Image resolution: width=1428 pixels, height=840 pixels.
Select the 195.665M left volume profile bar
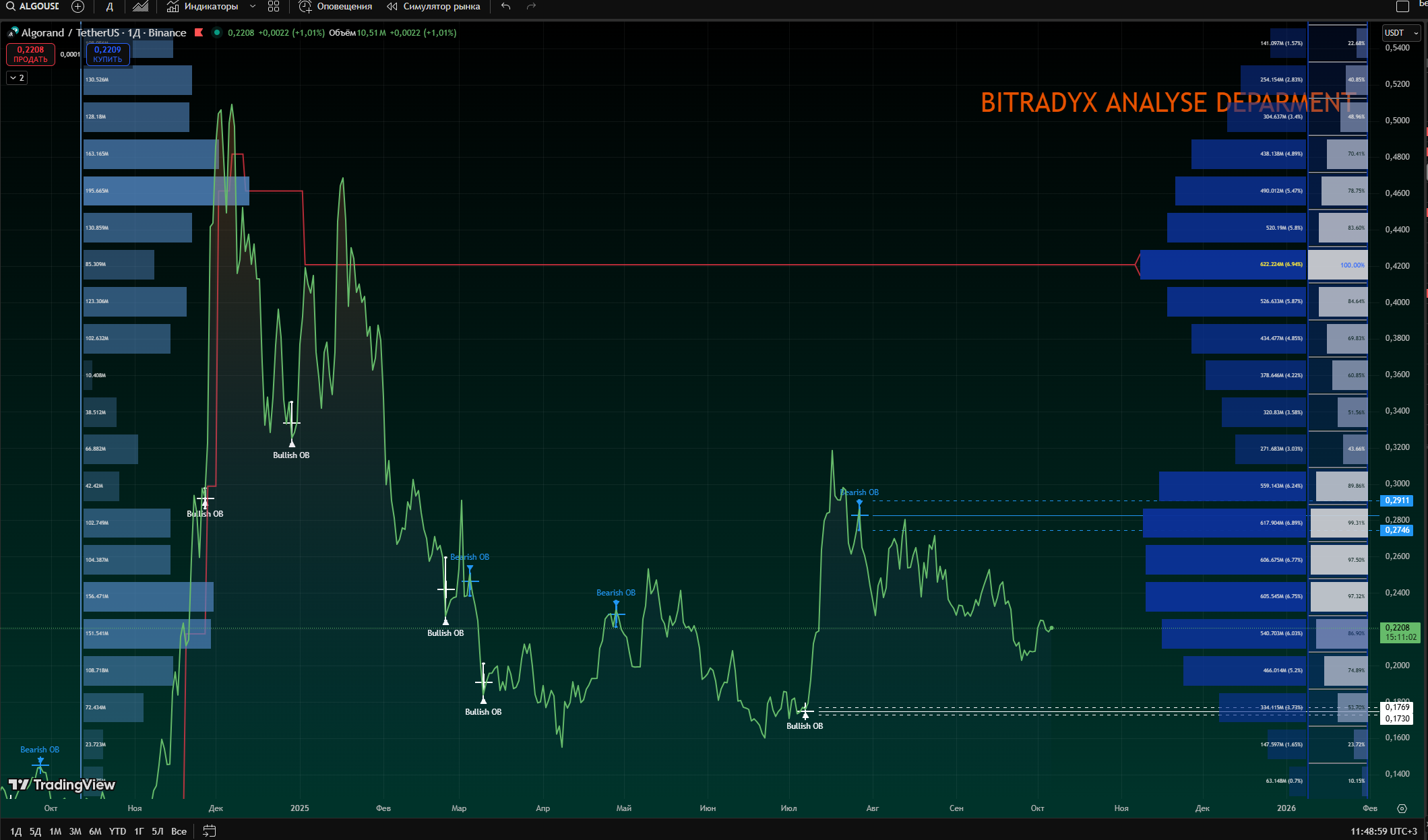[x=166, y=191]
